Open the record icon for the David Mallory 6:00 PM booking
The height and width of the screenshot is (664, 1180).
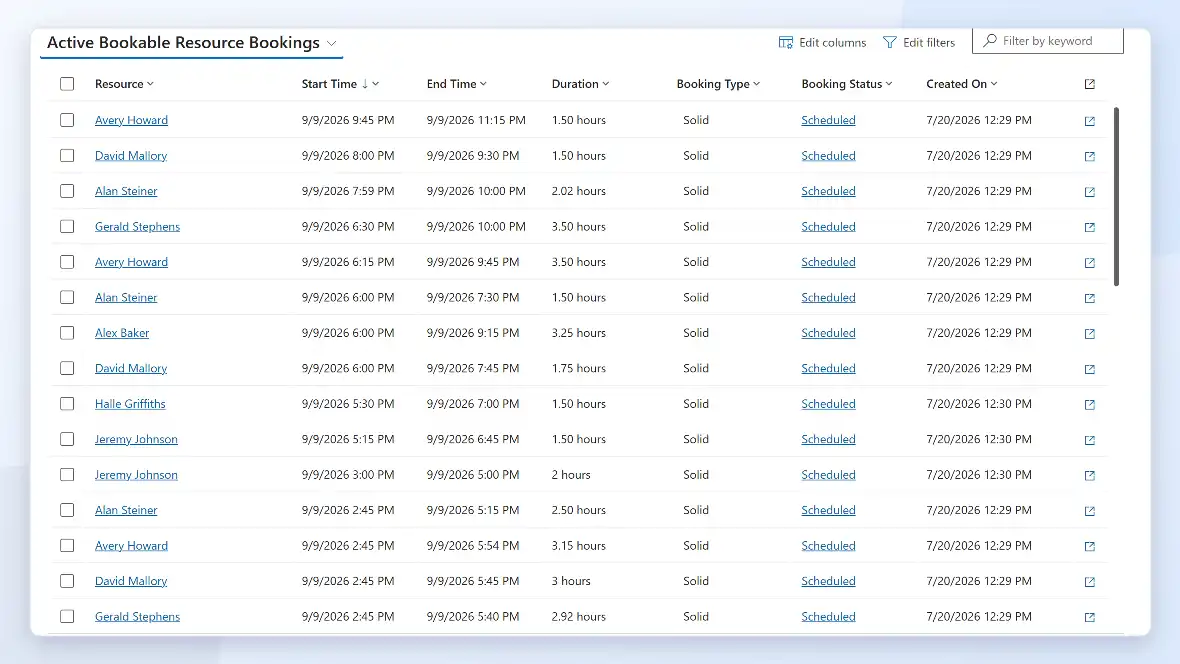(x=1089, y=368)
